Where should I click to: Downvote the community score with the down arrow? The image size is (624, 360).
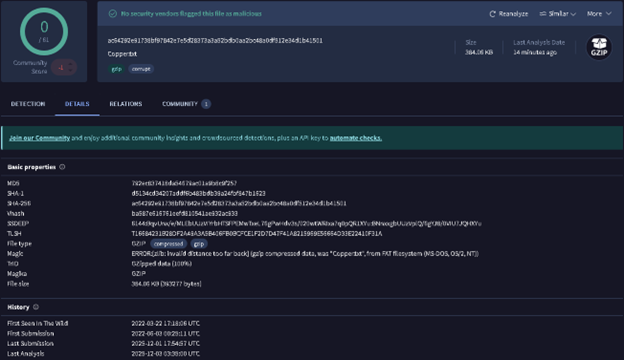click(70, 71)
